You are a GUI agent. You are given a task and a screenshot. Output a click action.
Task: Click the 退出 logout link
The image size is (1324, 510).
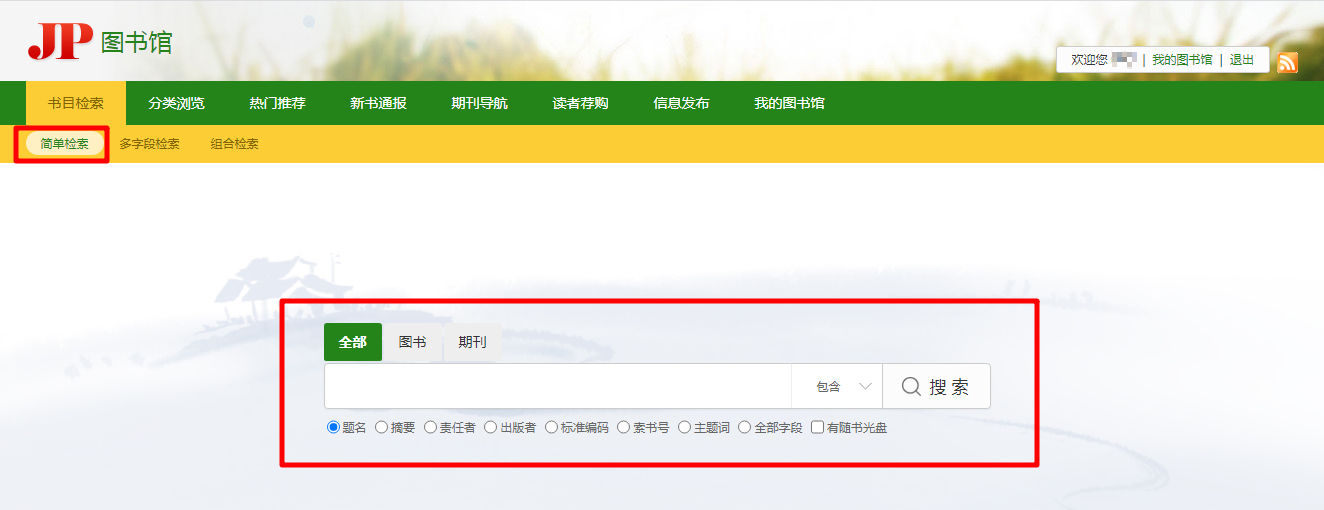pyautogui.click(x=1242, y=60)
